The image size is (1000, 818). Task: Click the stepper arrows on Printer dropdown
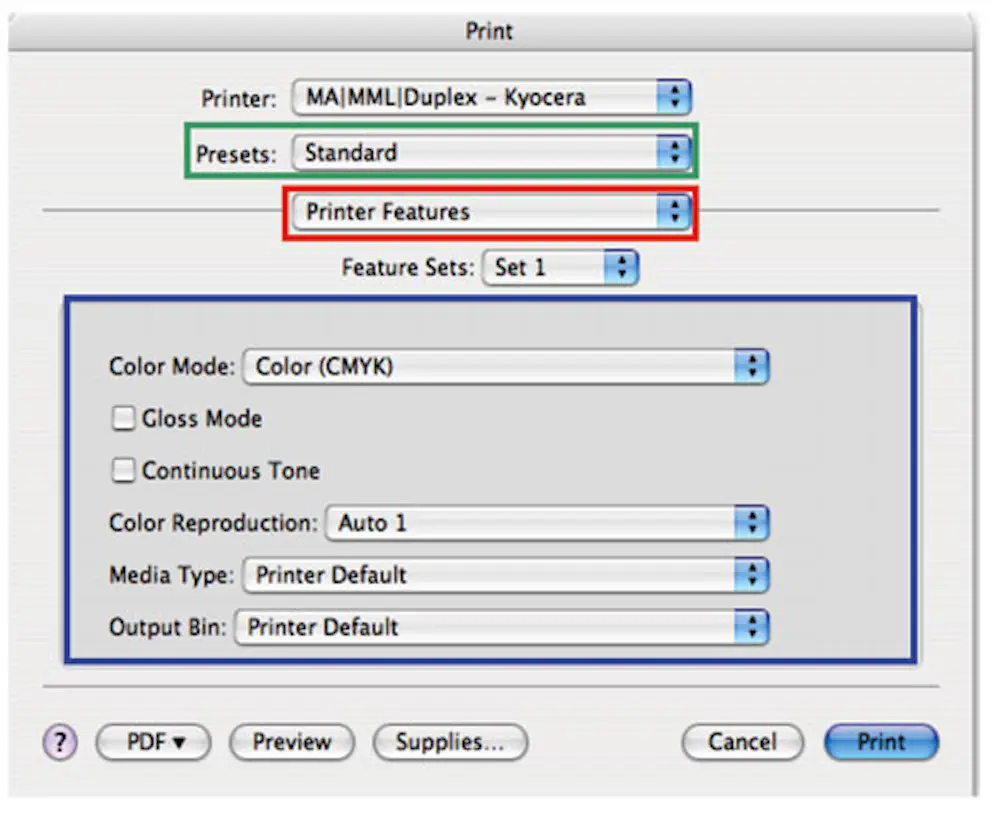coord(676,97)
